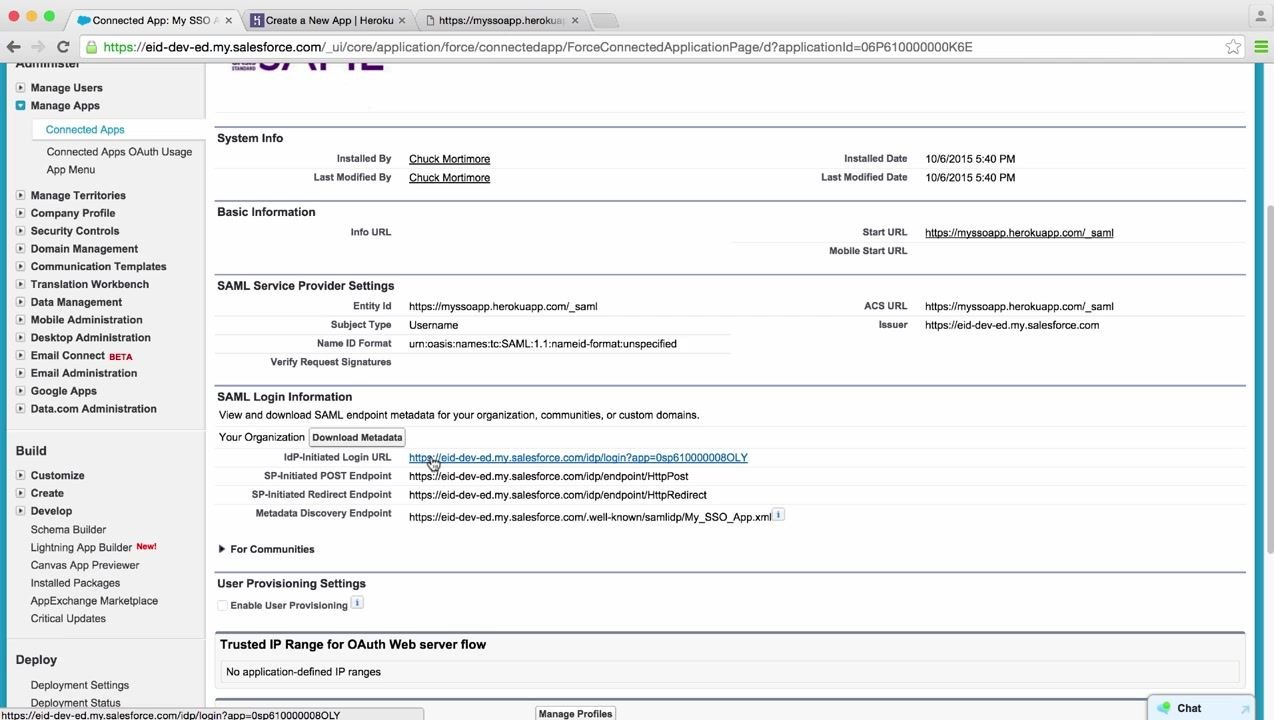Collapse Manage Apps section

pyautogui.click(x=20, y=105)
